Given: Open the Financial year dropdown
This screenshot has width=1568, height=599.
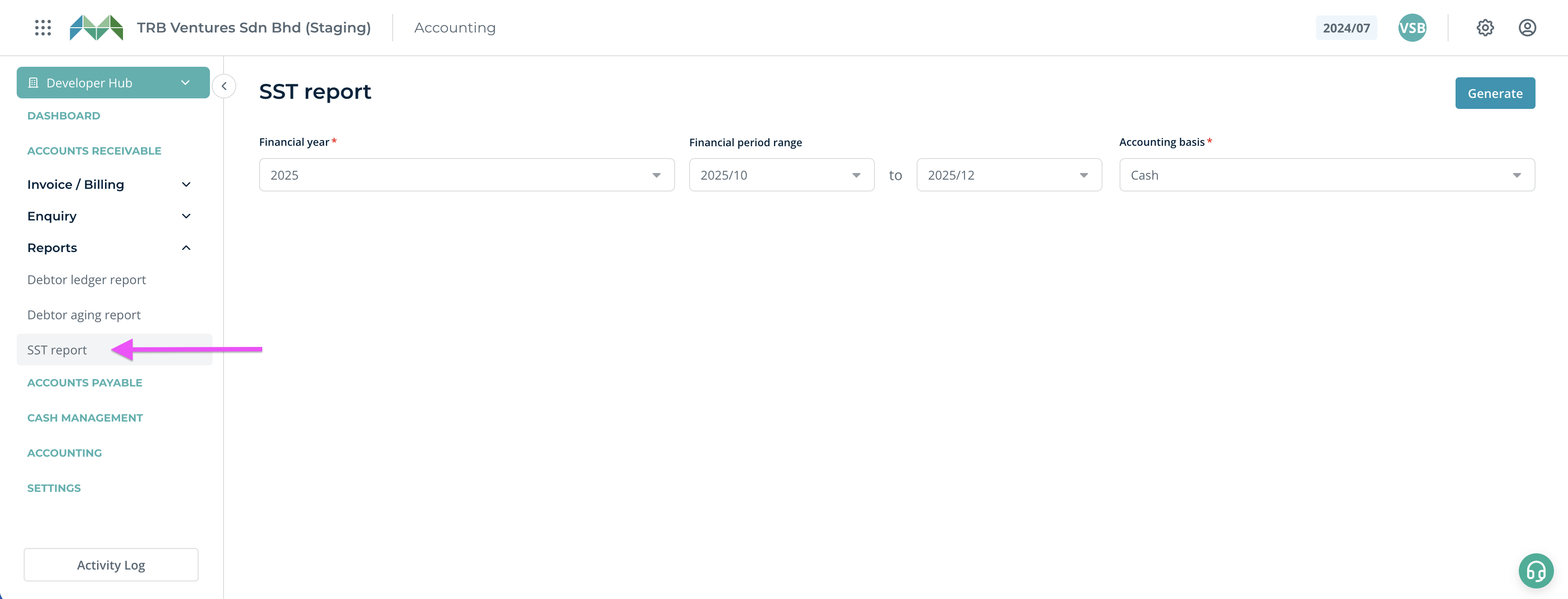Looking at the screenshot, I should (x=466, y=175).
